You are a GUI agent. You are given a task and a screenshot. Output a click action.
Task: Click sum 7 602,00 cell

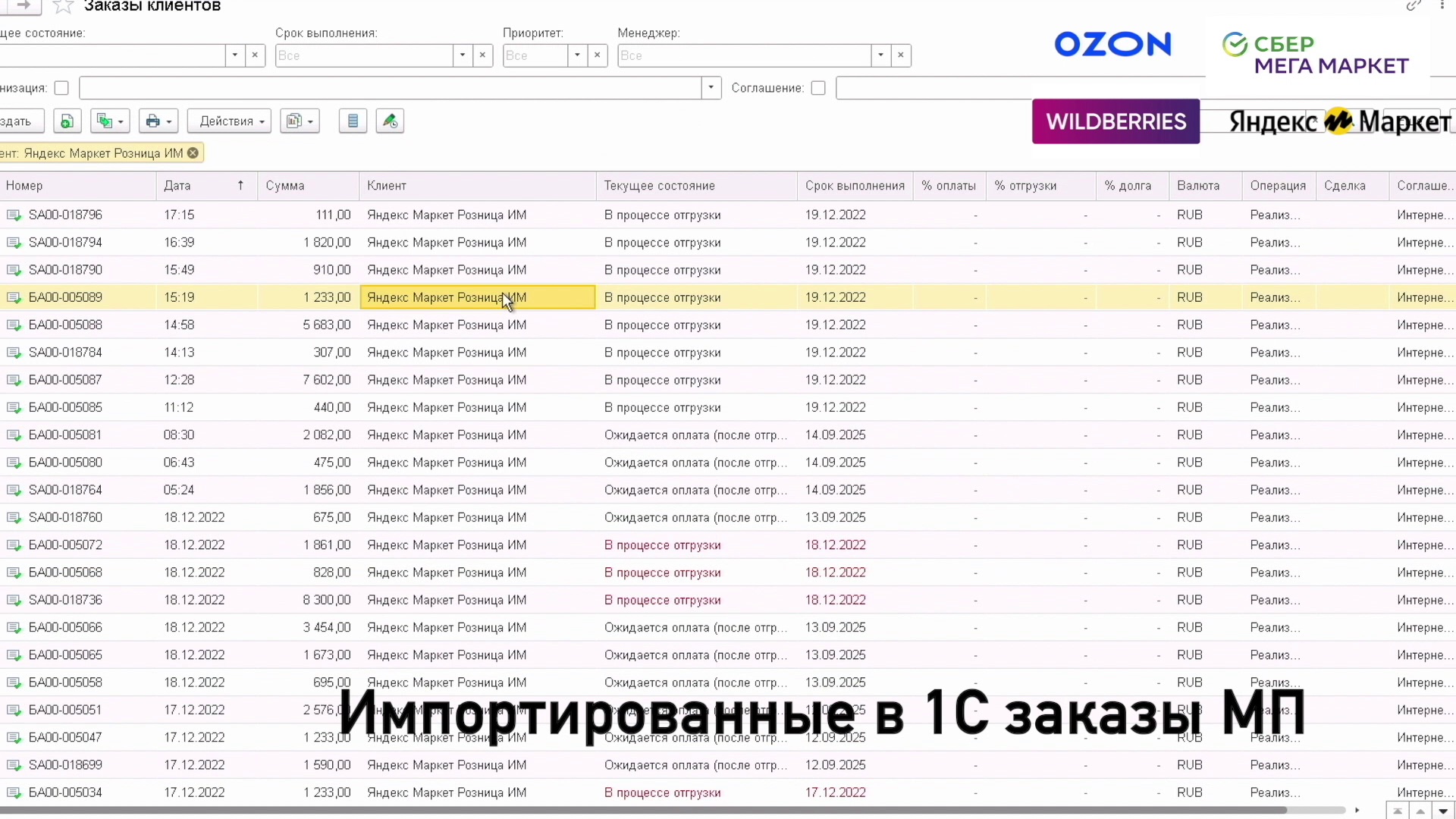pos(308,380)
